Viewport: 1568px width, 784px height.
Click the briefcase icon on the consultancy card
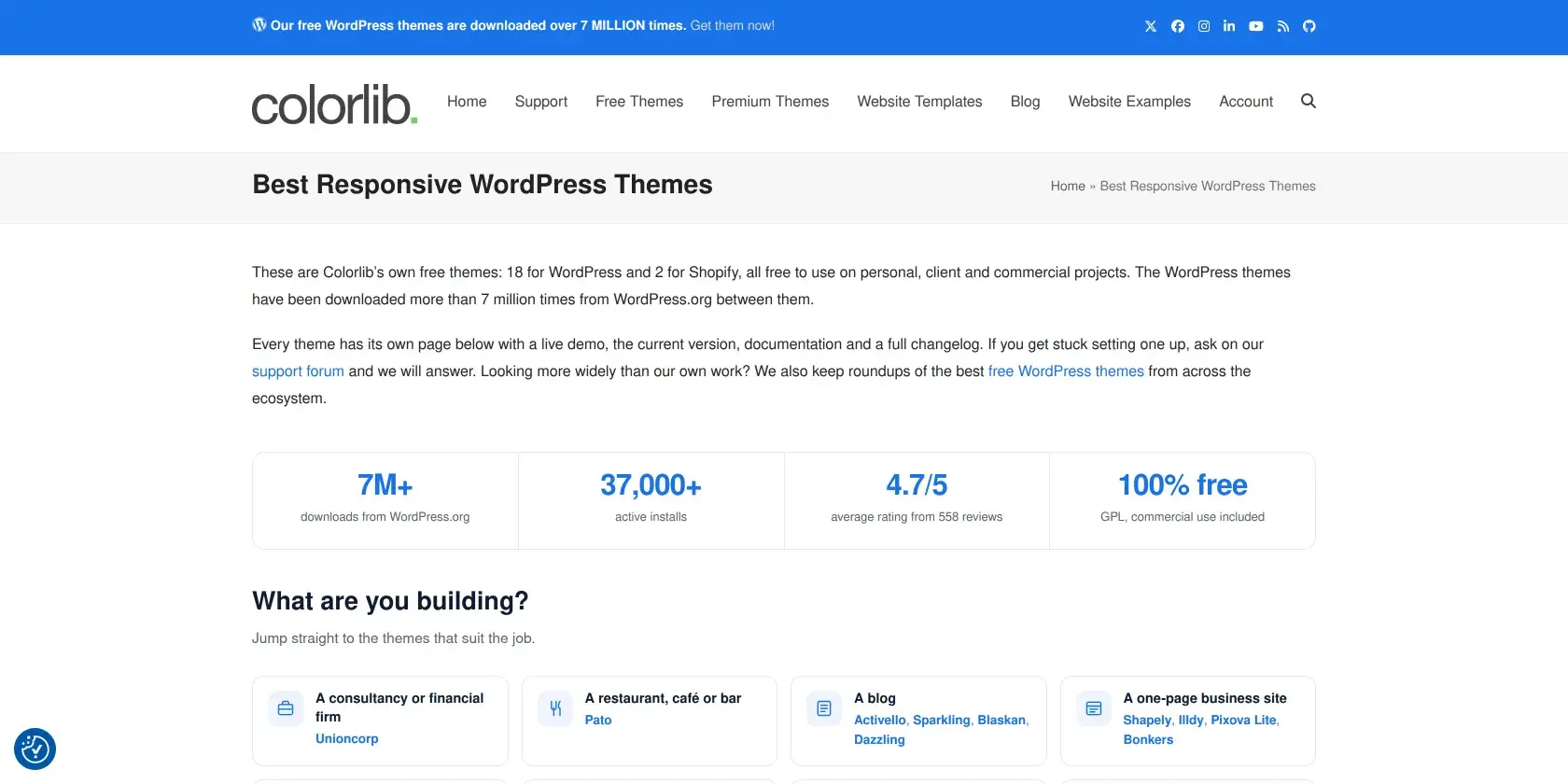pos(286,708)
